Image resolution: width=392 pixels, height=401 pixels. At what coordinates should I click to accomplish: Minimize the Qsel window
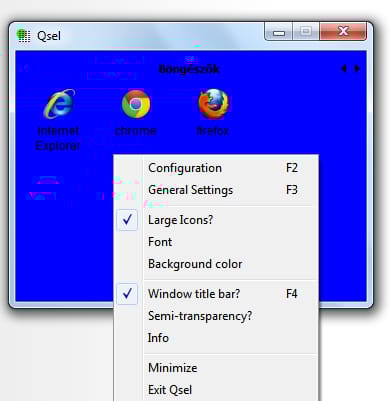(279, 32)
